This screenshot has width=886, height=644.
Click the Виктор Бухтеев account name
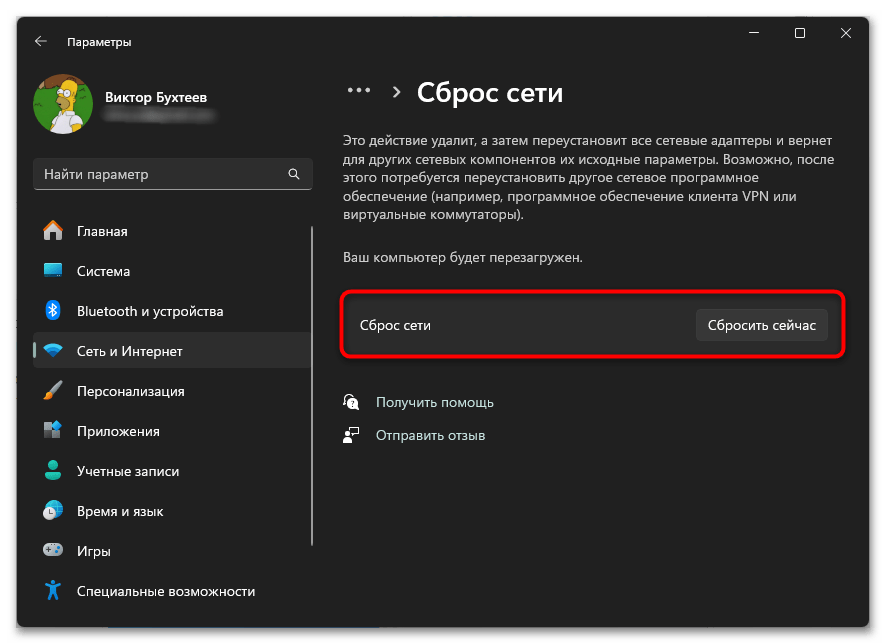tap(156, 97)
